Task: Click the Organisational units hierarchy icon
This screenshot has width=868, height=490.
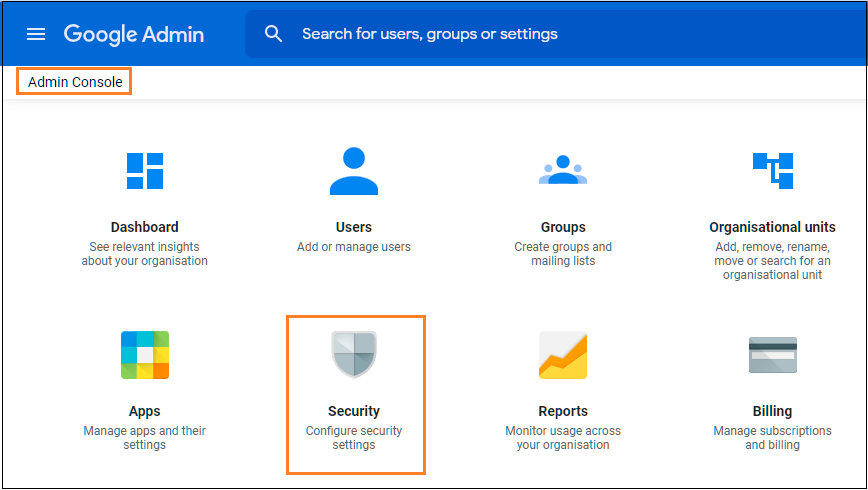Action: pos(772,171)
